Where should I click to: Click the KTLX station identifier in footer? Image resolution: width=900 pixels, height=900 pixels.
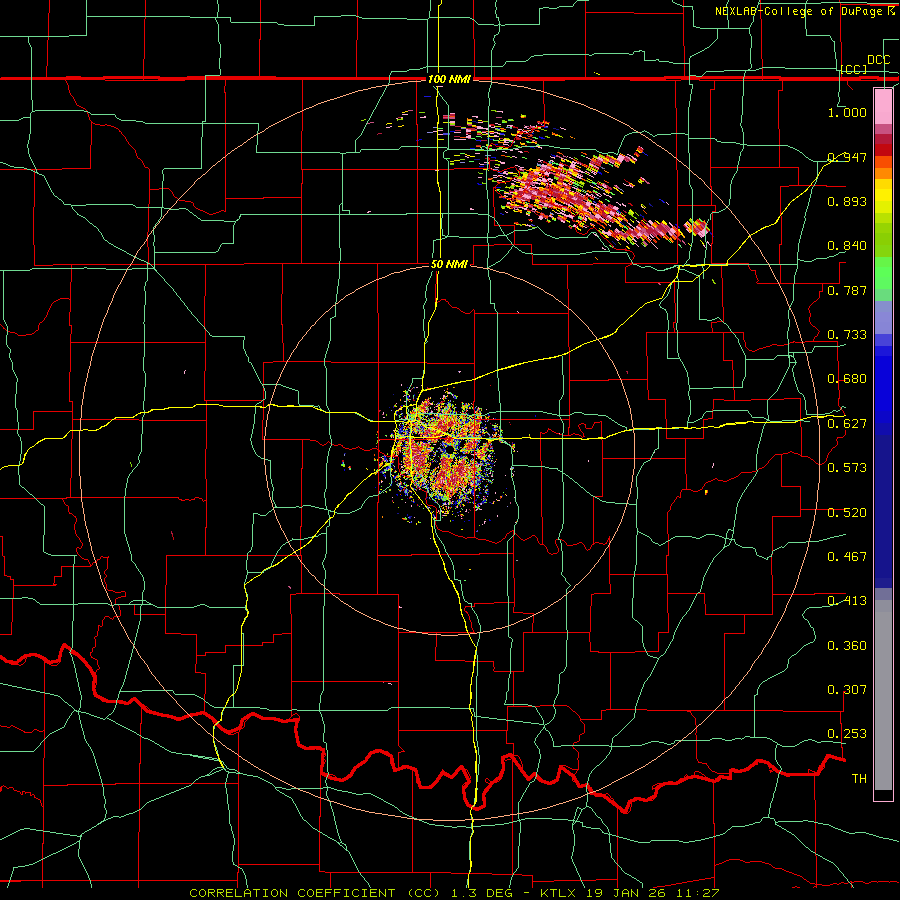(560, 893)
